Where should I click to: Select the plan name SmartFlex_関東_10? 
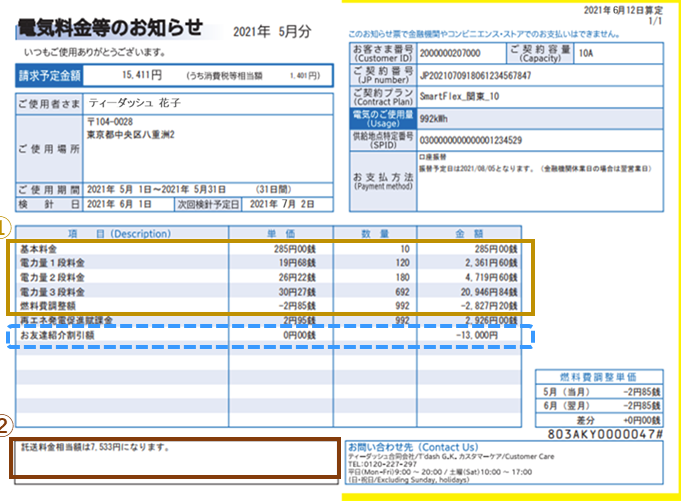pos(459,96)
